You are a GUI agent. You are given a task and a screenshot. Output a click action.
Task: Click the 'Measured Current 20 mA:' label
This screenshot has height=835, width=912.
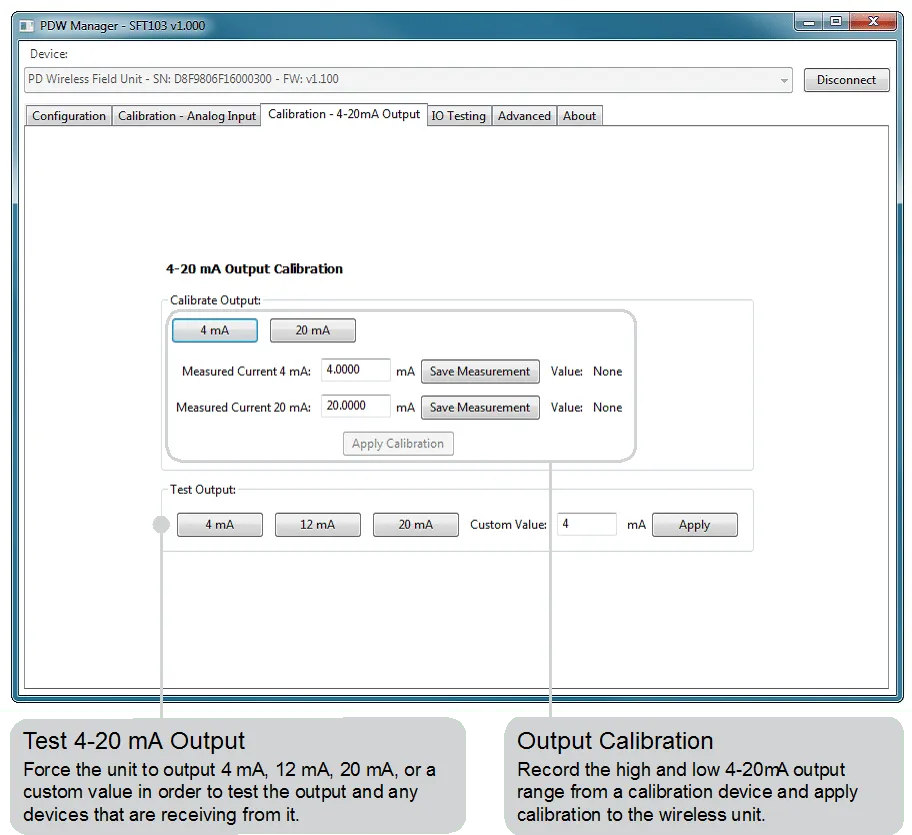244,408
